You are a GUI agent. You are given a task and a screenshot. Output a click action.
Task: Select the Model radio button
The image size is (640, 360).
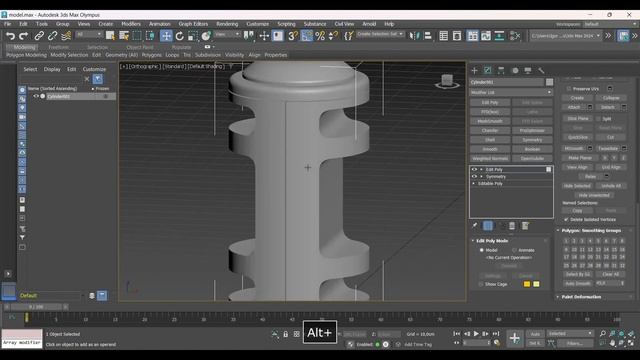click(x=482, y=250)
